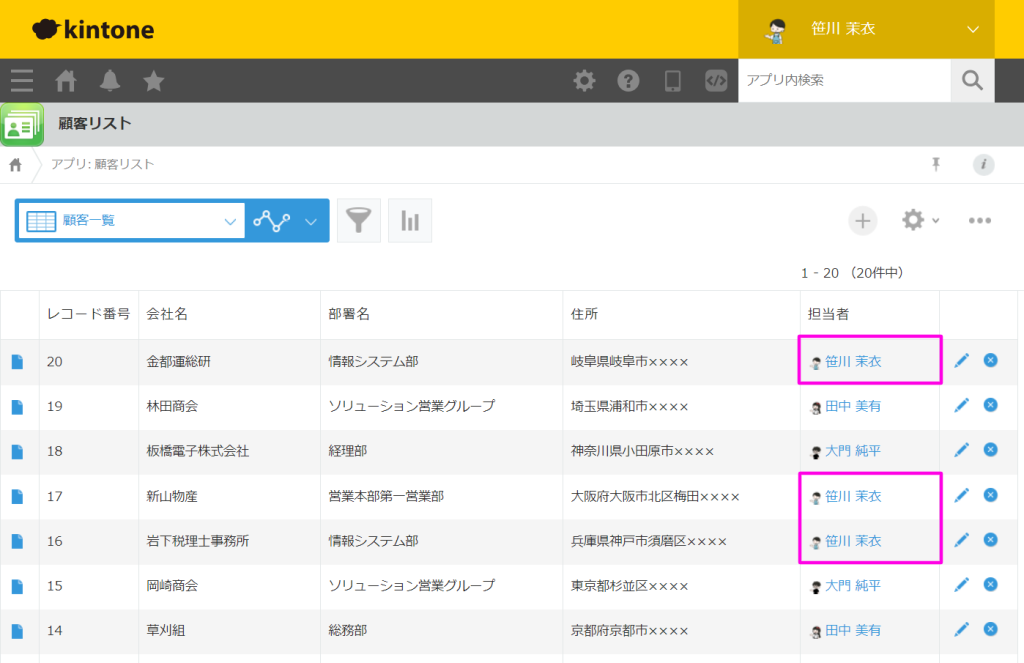
Task: Open 笹川 茉衣 profile in record 17
Action: click(853, 496)
